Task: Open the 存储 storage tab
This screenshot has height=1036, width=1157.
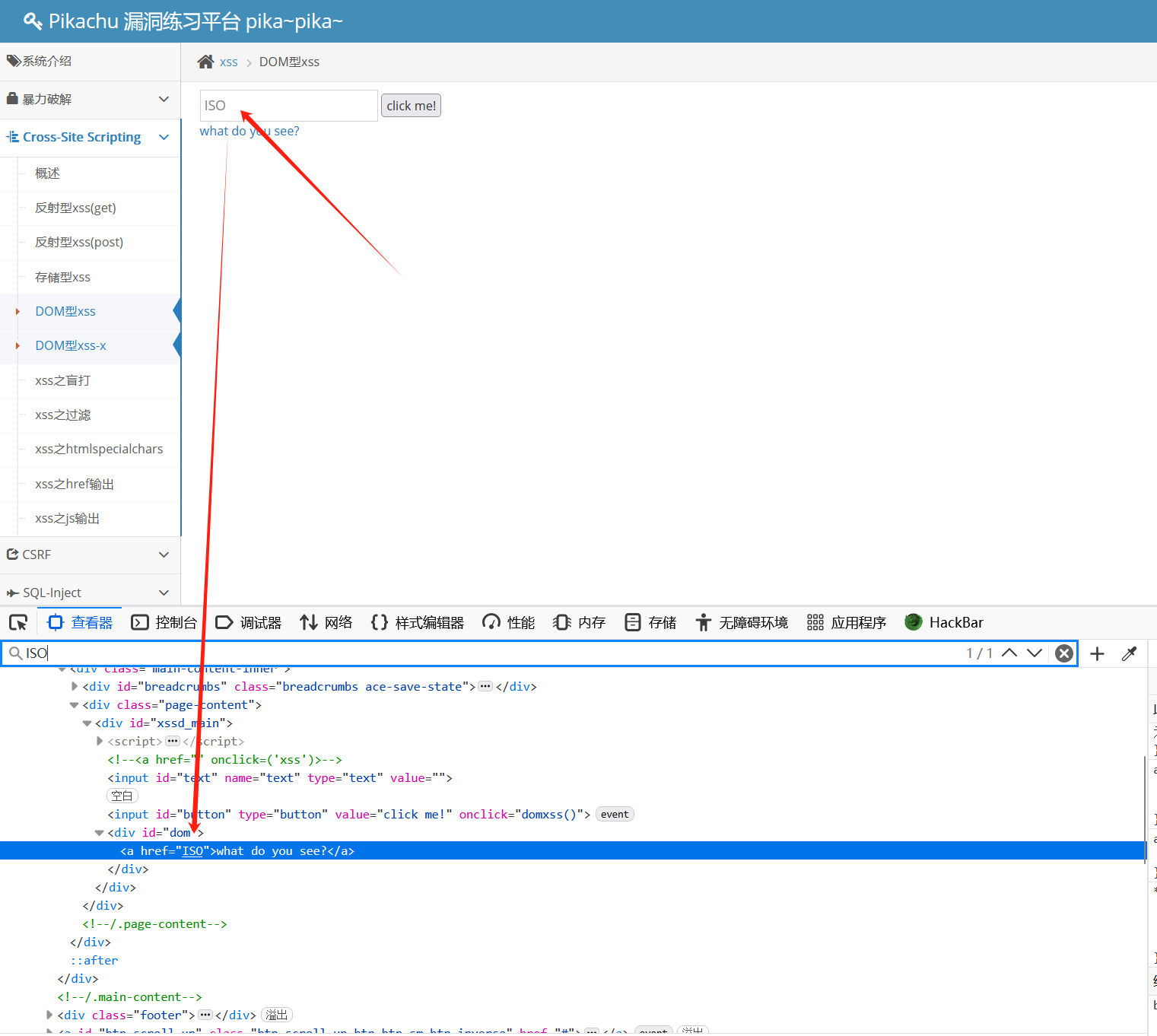Action: pyautogui.click(x=650, y=623)
